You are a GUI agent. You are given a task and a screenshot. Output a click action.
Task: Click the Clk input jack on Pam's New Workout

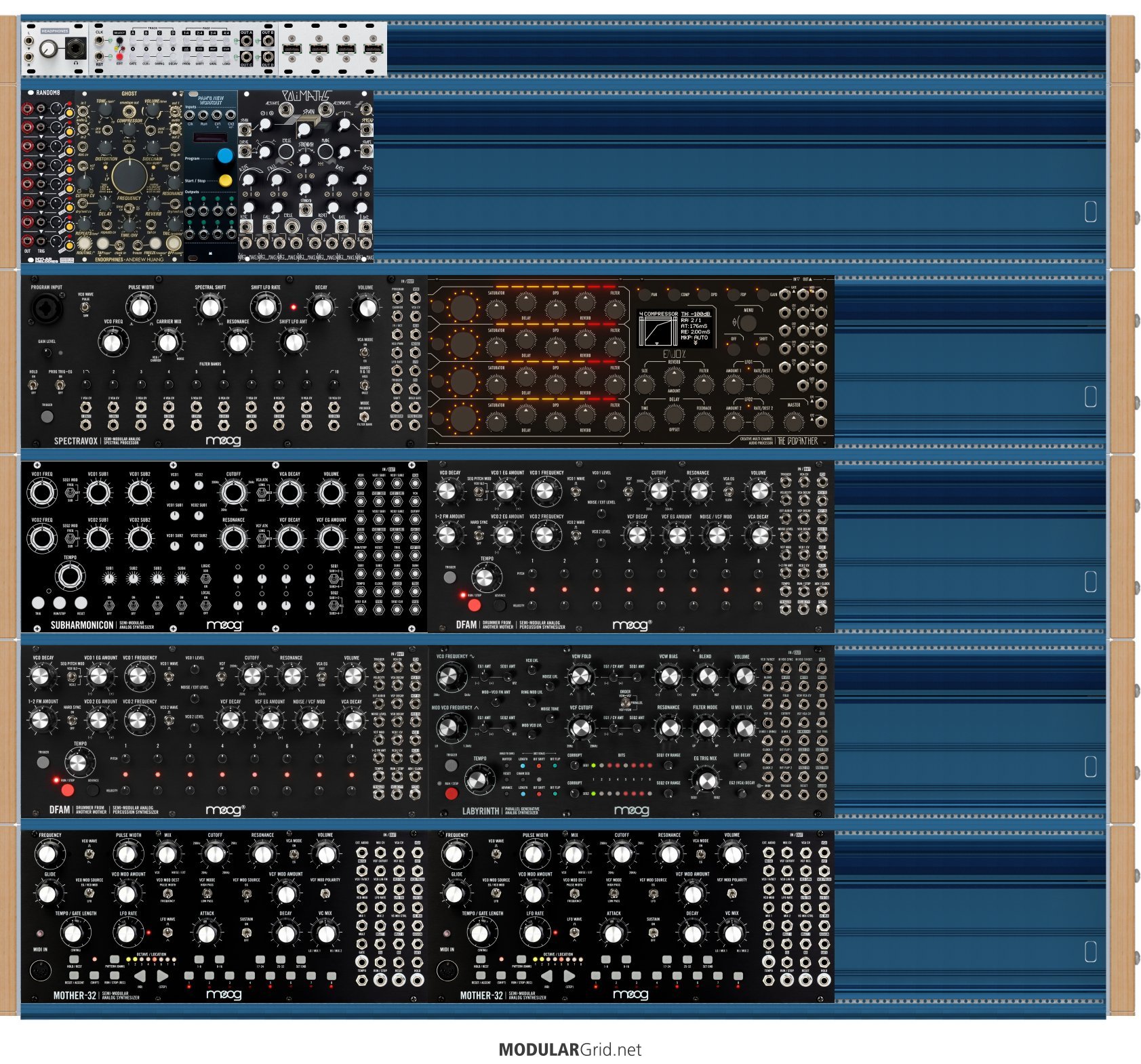191,115
